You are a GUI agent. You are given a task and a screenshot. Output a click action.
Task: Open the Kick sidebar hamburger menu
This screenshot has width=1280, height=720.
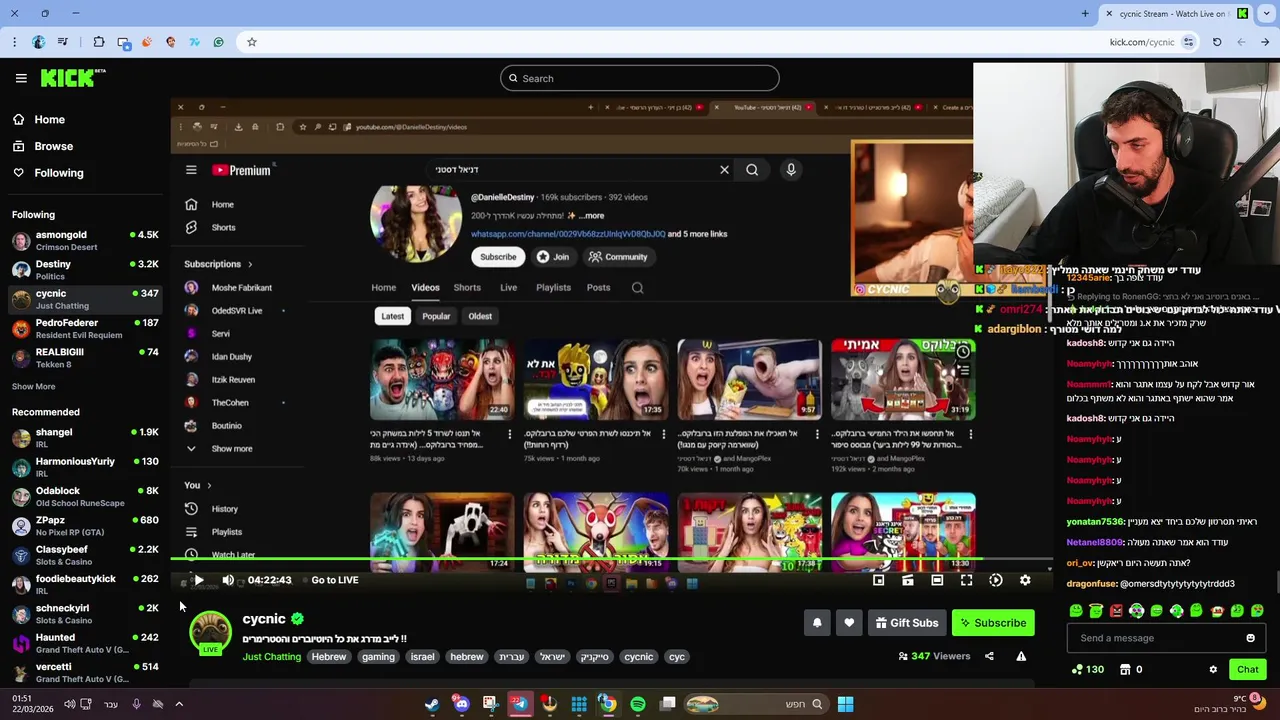pos(21,78)
